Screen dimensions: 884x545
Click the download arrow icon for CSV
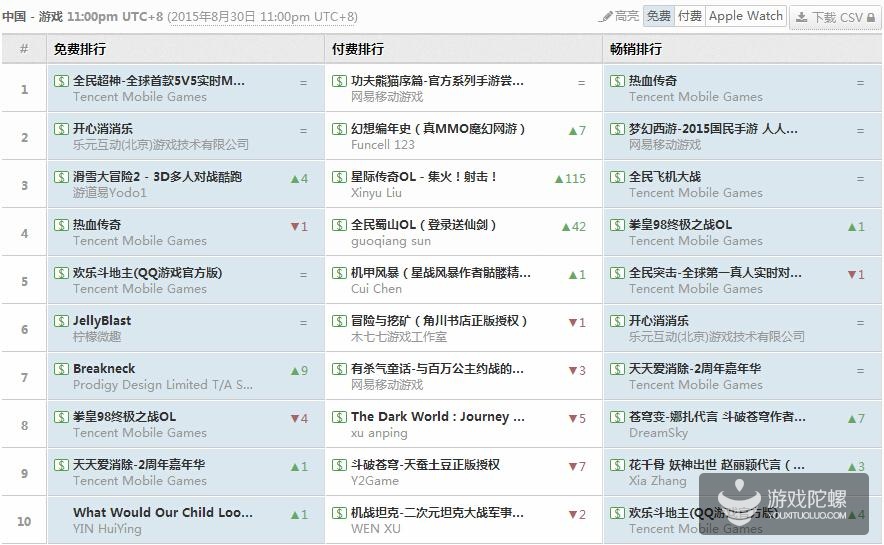point(802,17)
